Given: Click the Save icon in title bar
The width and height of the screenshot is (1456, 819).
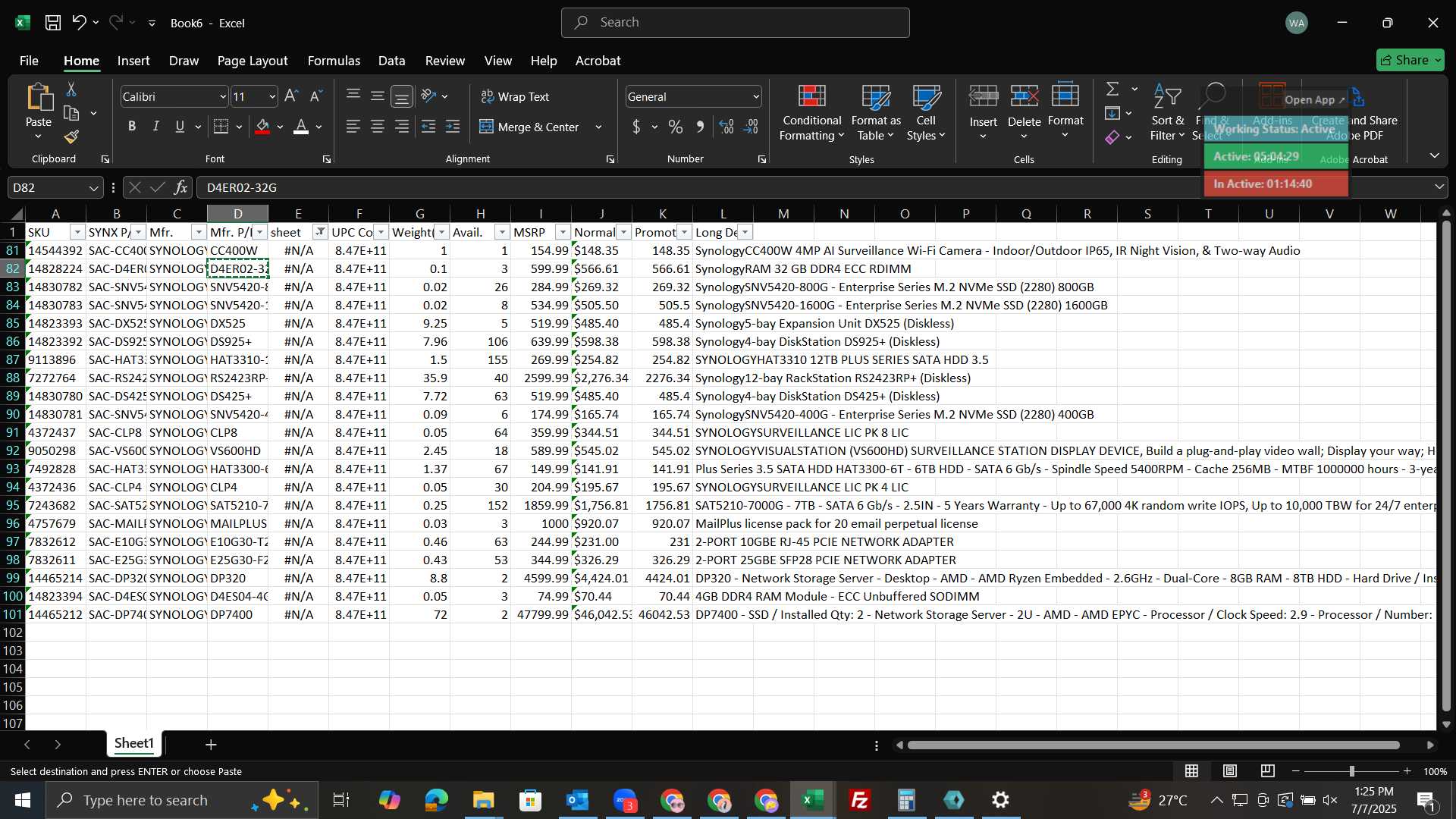Looking at the screenshot, I should 53,23.
